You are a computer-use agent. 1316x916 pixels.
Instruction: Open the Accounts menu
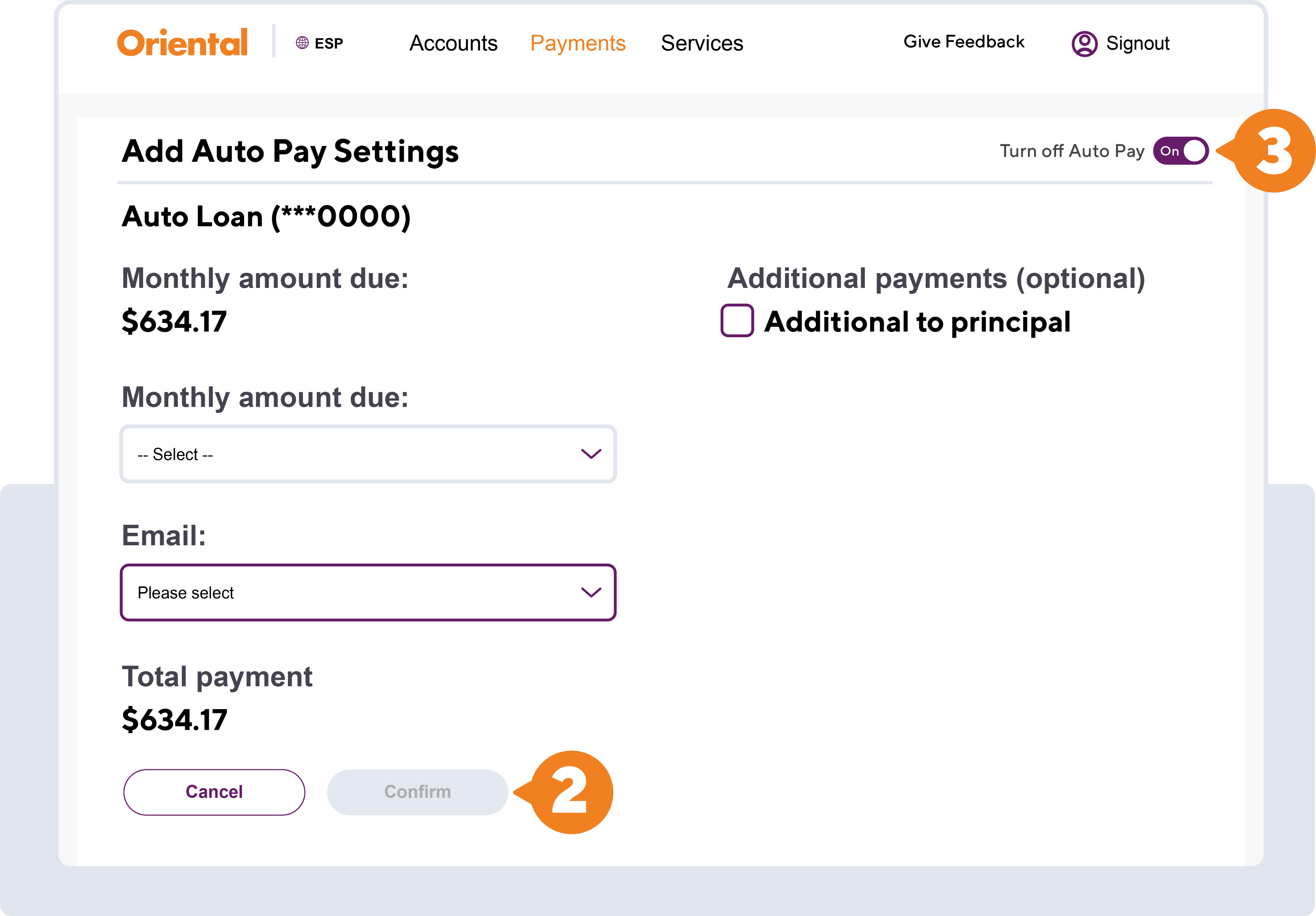[453, 44]
